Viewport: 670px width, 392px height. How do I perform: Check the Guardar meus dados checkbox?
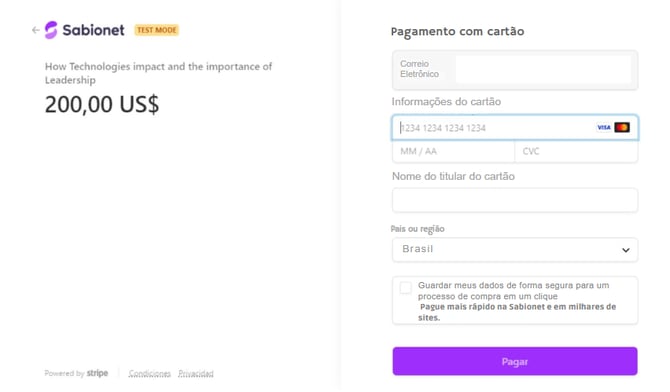(x=406, y=288)
